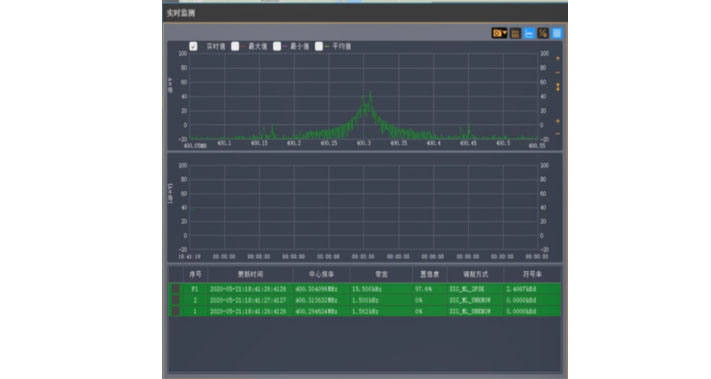Click the lower orange plus offset icon

(558, 121)
